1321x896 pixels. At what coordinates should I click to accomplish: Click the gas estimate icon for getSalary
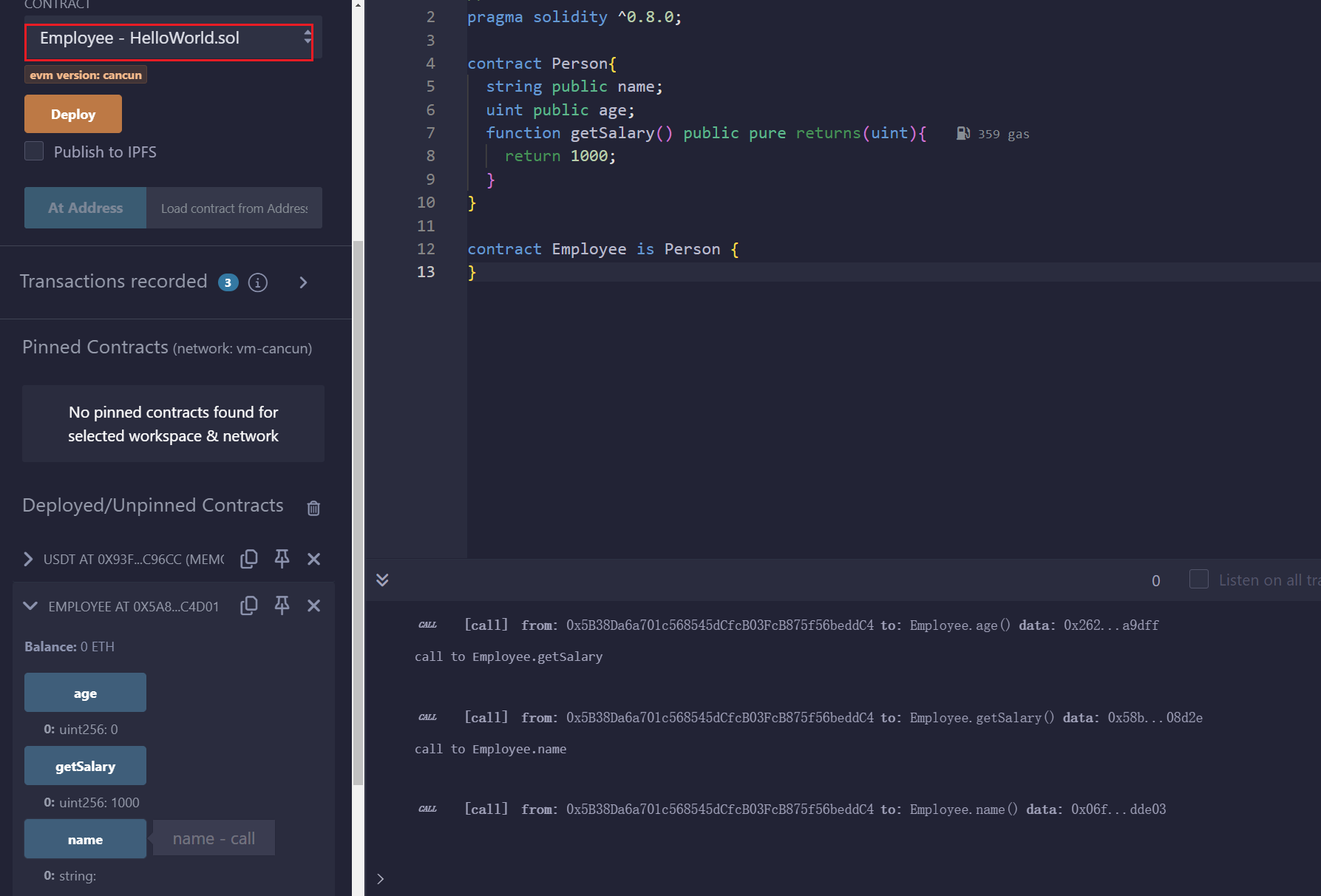962,134
